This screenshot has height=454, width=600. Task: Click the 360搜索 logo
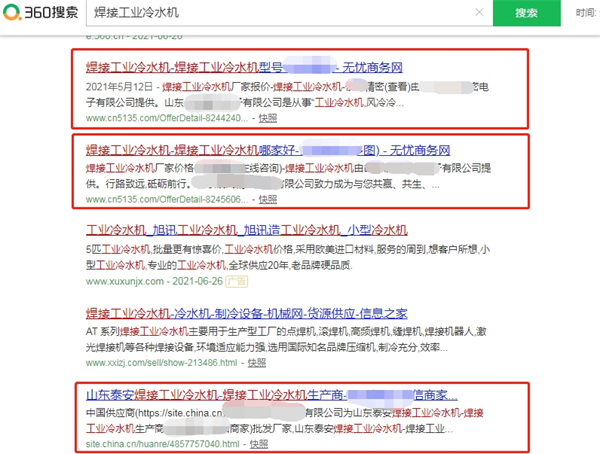[x=41, y=12]
